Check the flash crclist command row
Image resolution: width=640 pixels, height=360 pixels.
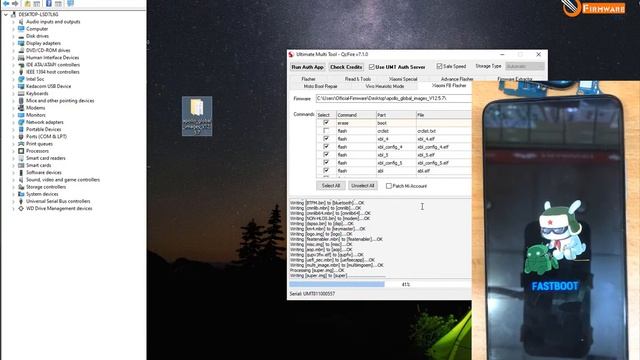pyautogui.click(x=326, y=131)
